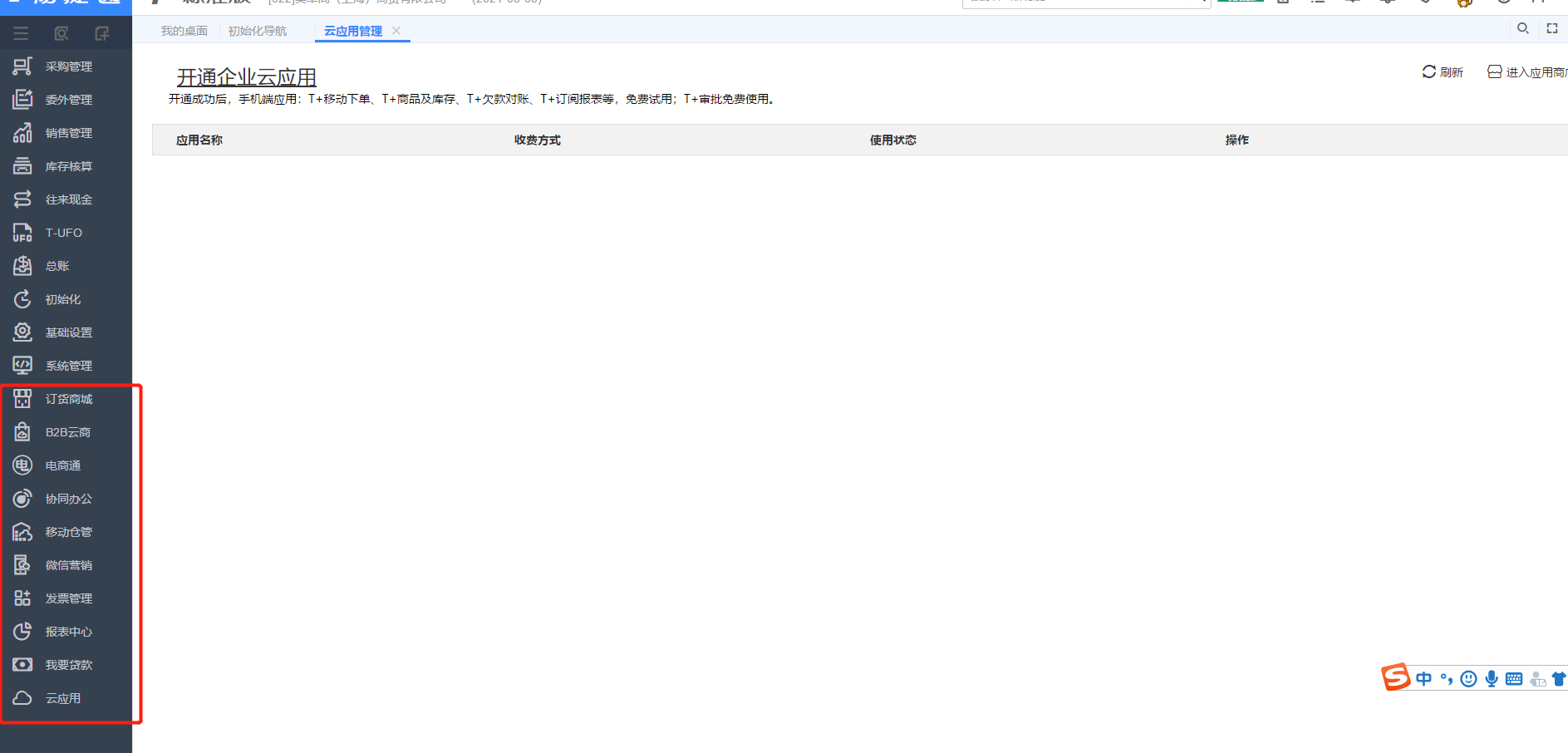Click the IME user account icon

tap(1537, 679)
